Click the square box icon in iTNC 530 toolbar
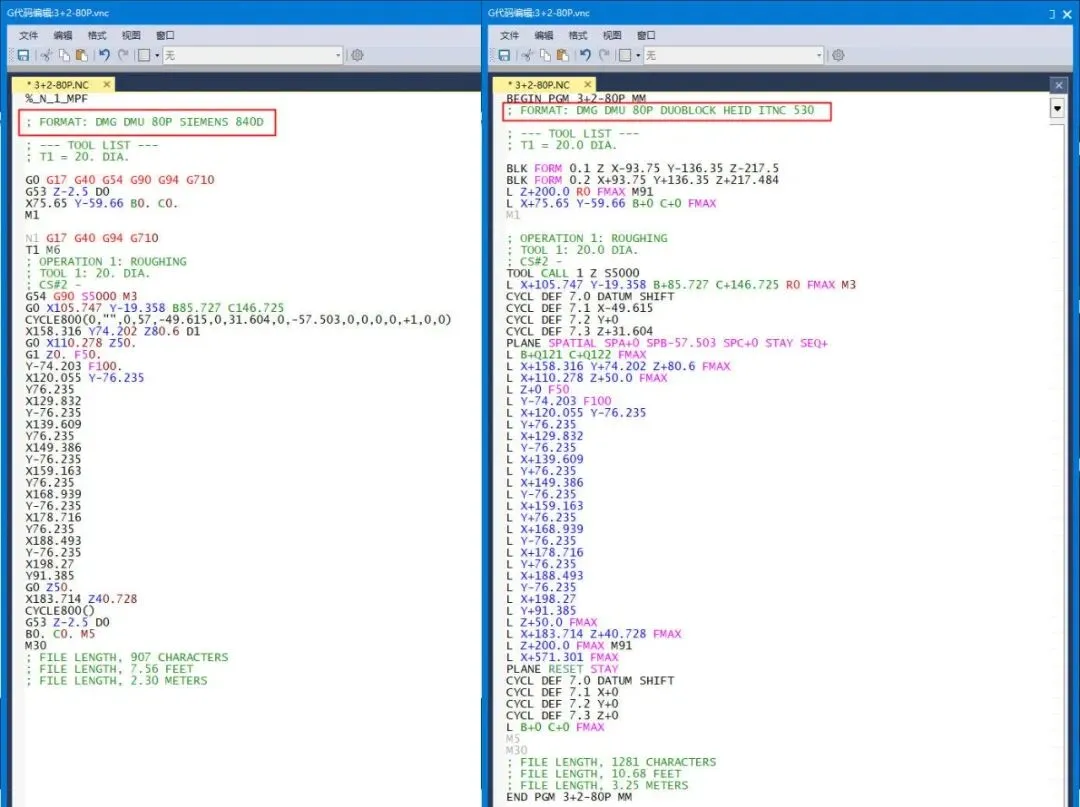The image size is (1080, 807). [x=625, y=55]
